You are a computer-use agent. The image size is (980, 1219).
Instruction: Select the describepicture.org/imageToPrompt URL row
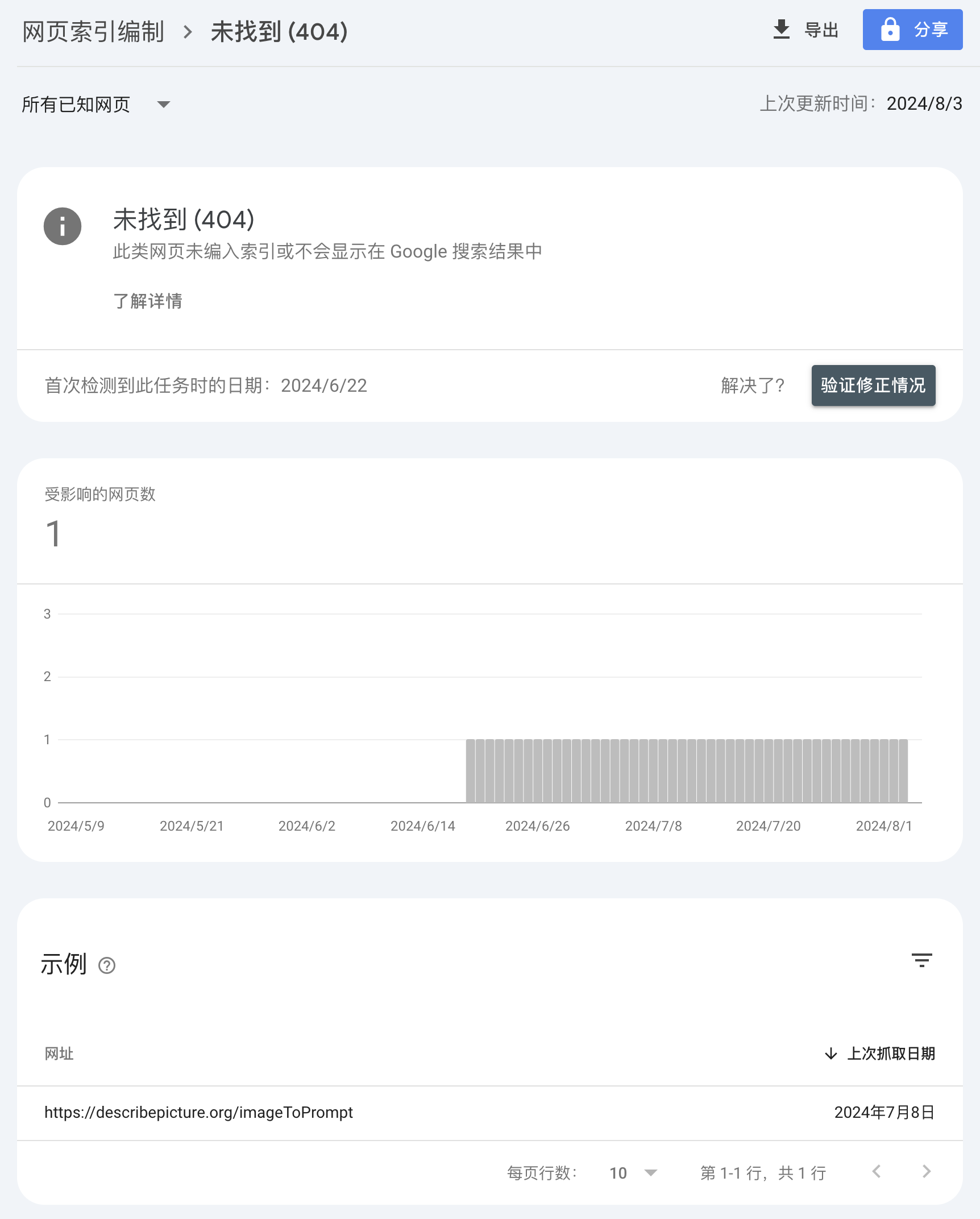click(x=490, y=1113)
